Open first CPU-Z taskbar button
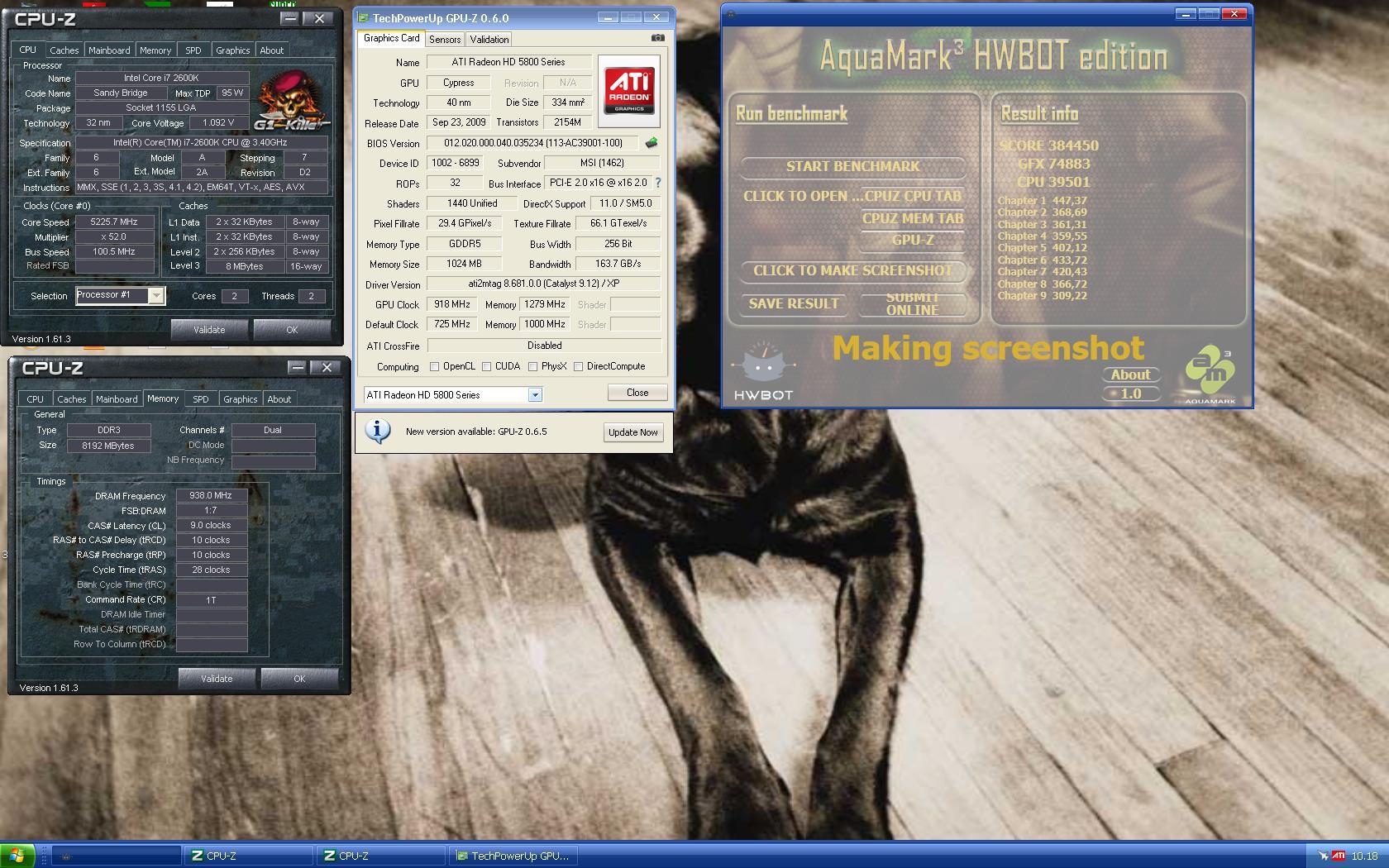 click(249, 856)
